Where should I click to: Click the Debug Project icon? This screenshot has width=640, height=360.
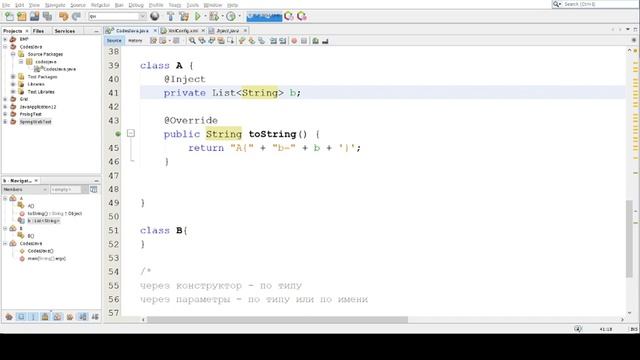click(213, 16)
